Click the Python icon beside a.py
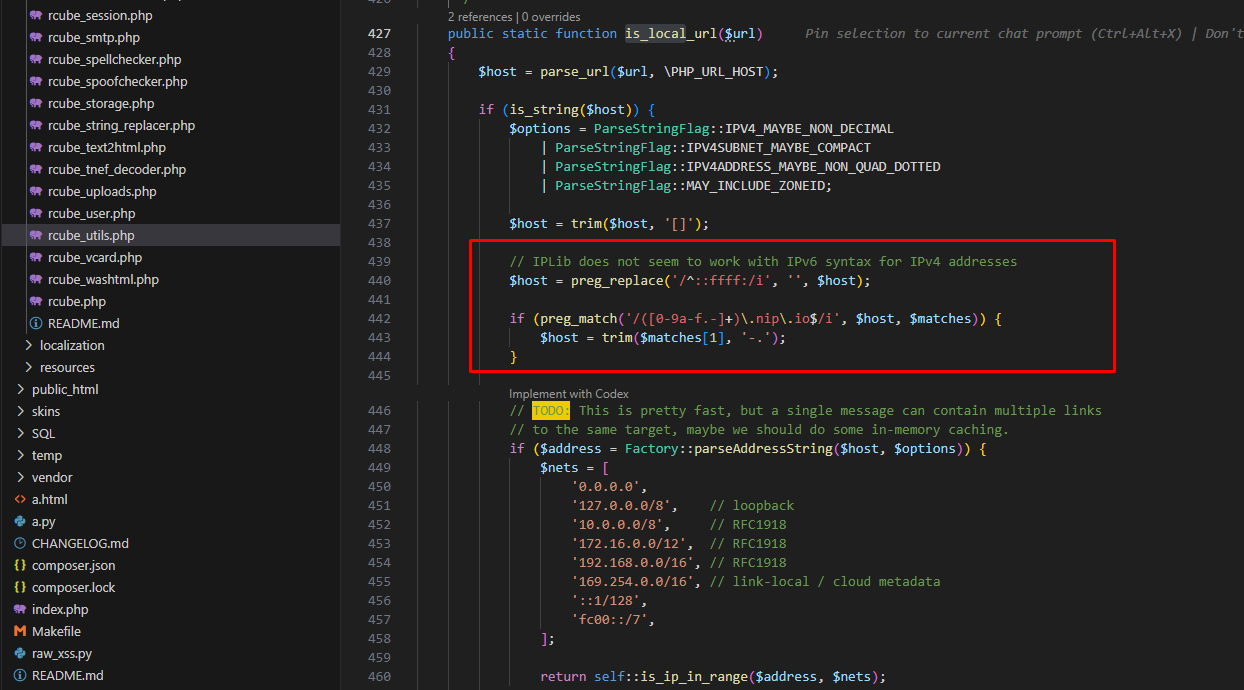The image size is (1244, 690). tap(20, 522)
